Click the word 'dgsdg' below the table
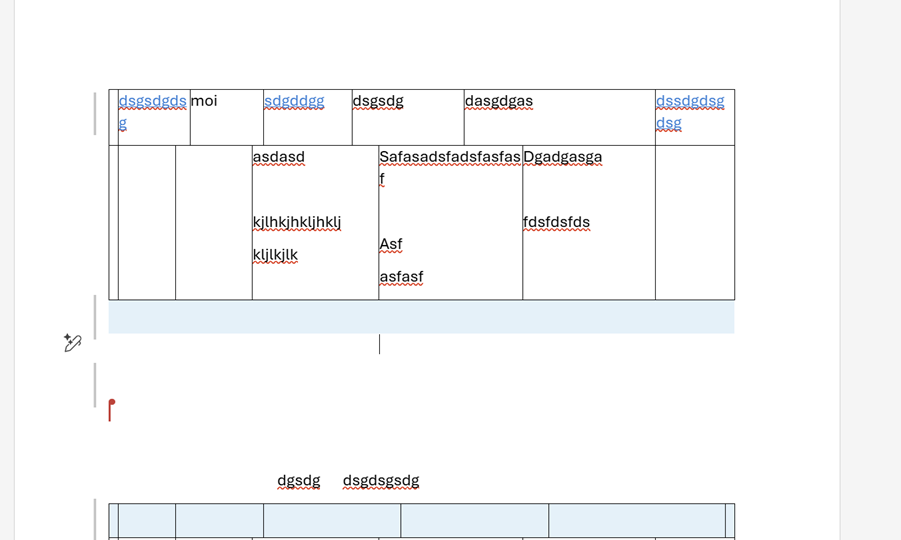 (x=299, y=481)
